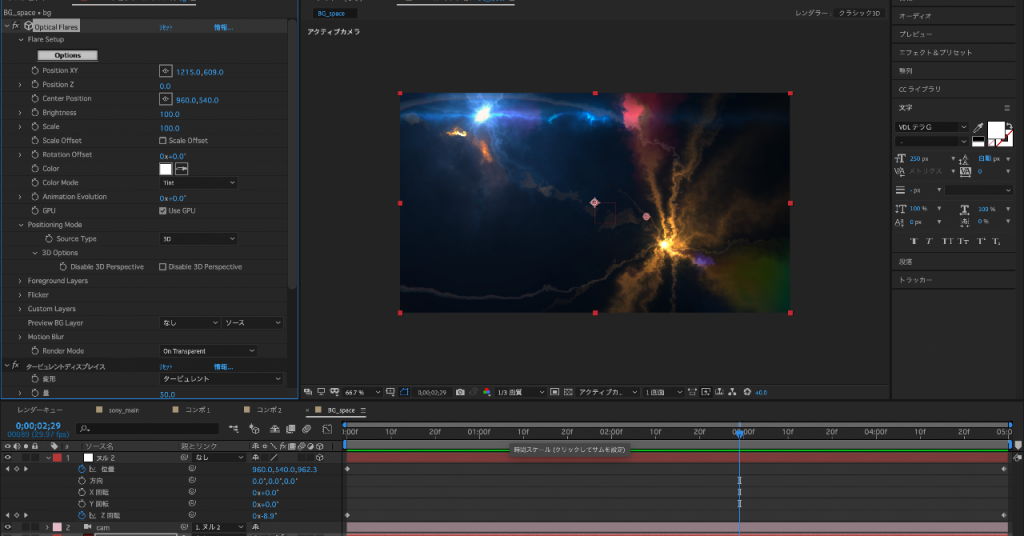The image size is (1024, 536).
Task: Click the ヌル 2 red label color swatch
Action: pyautogui.click(x=57, y=458)
